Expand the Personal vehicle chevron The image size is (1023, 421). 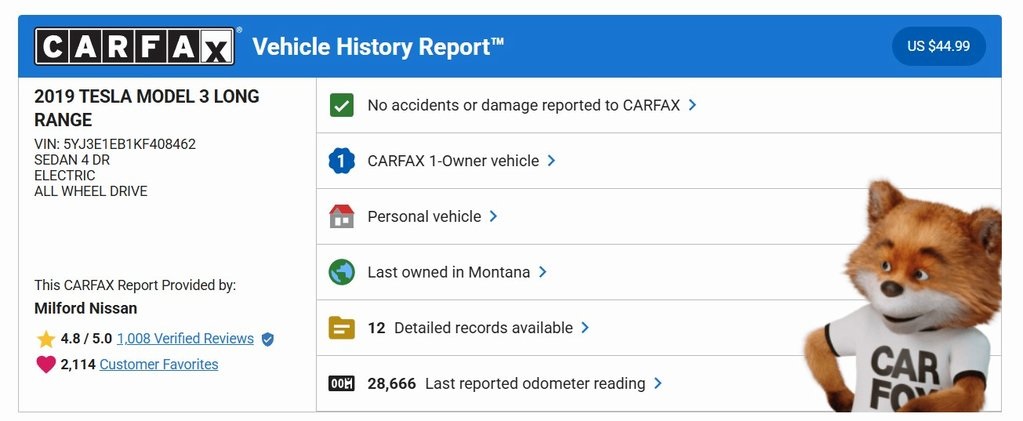[x=493, y=216]
